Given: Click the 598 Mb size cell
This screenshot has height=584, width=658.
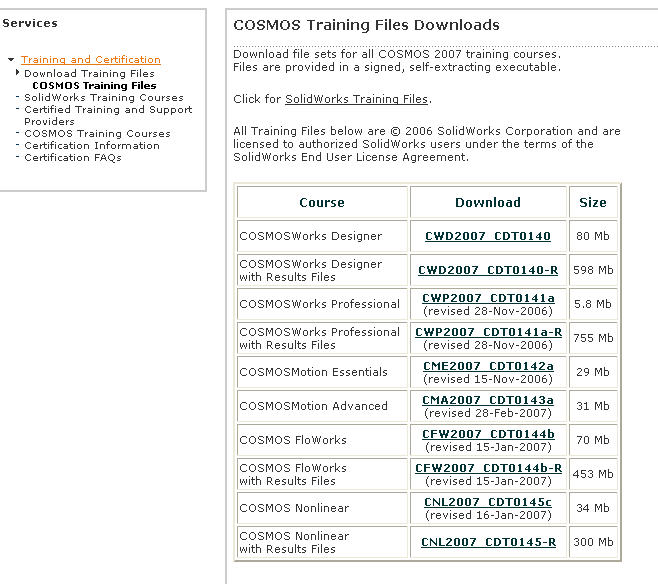Looking at the screenshot, I should point(593,270).
